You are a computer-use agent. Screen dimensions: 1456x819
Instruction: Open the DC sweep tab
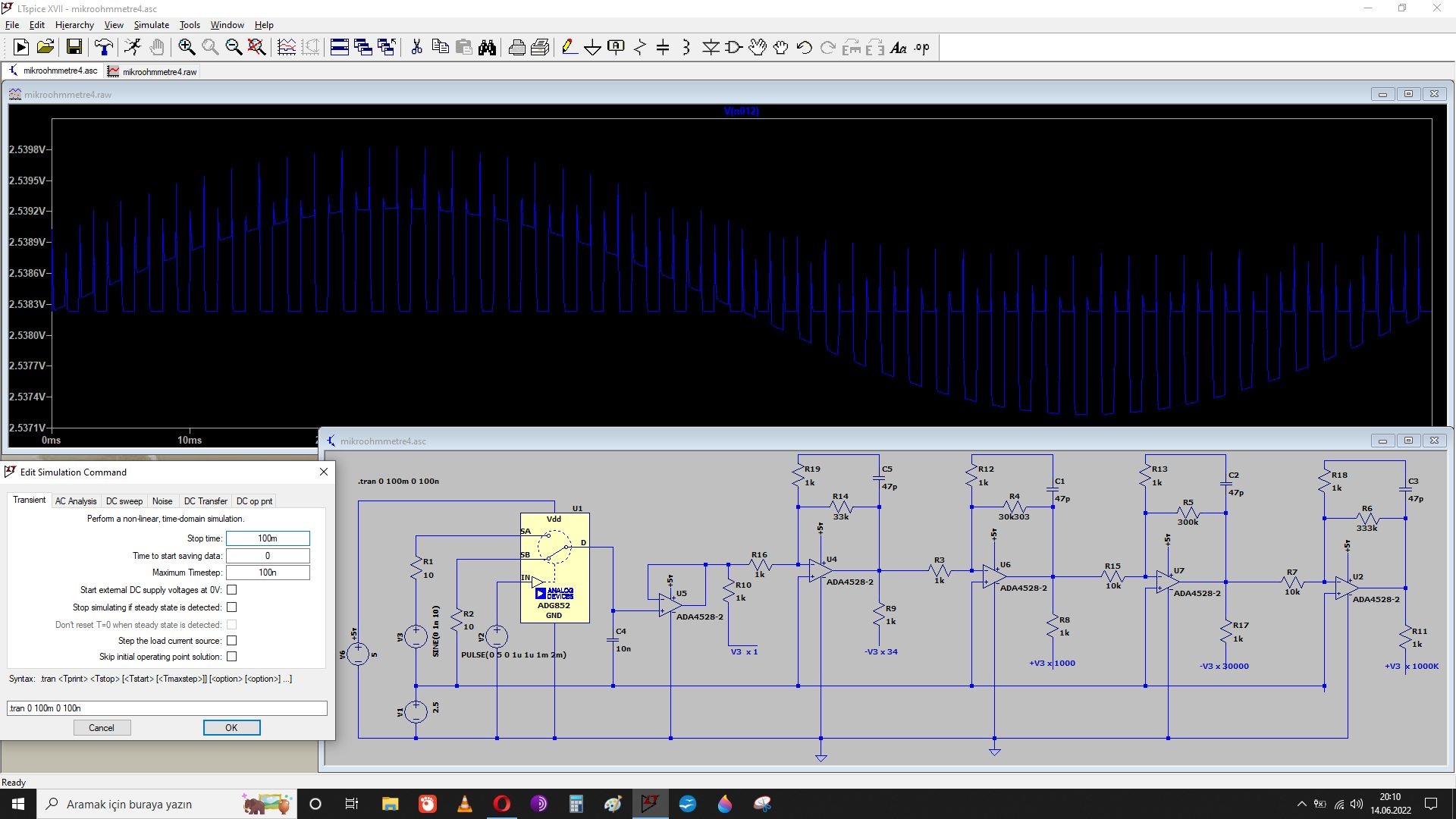pyautogui.click(x=124, y=501)
